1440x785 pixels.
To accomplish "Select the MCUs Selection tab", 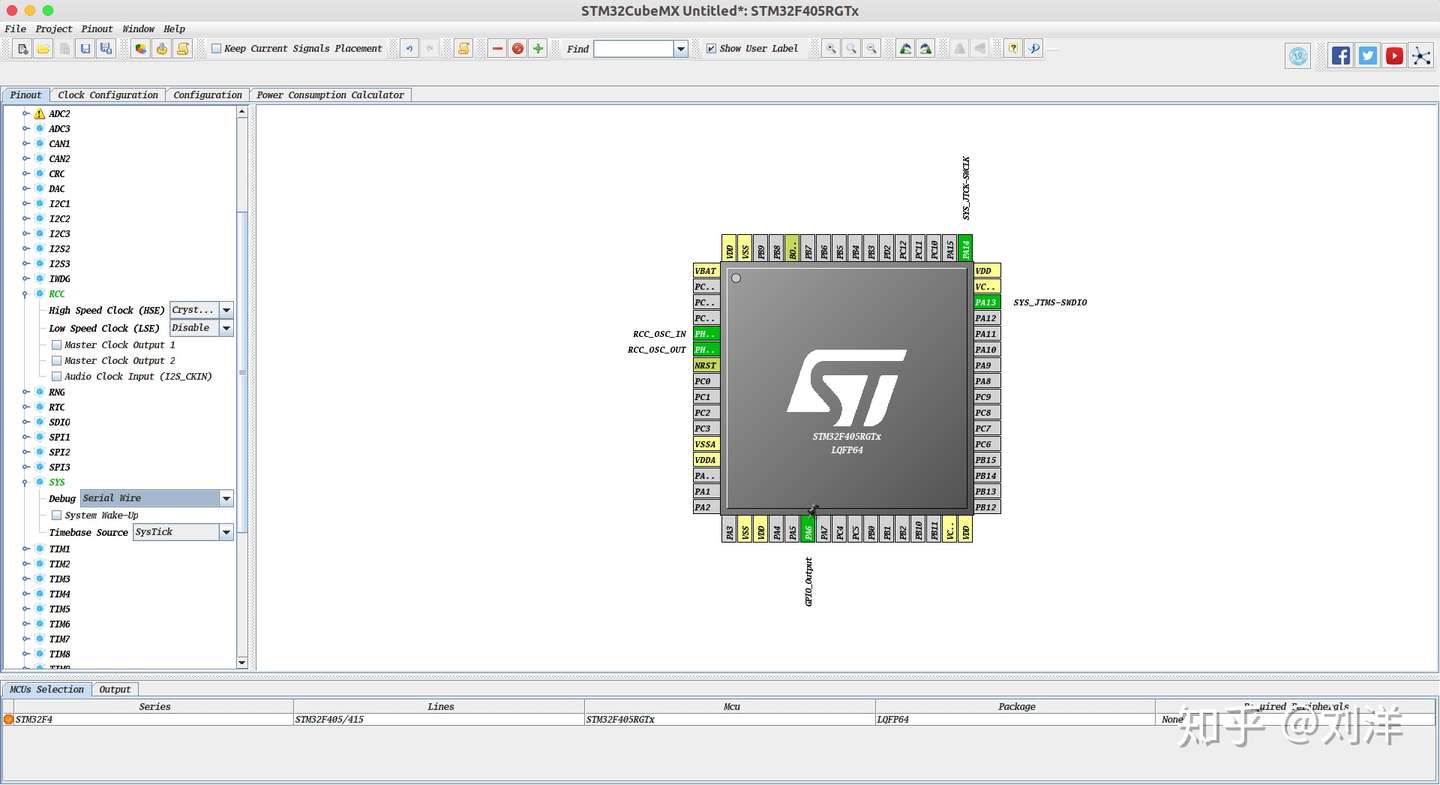I will [x=47, y=689].
